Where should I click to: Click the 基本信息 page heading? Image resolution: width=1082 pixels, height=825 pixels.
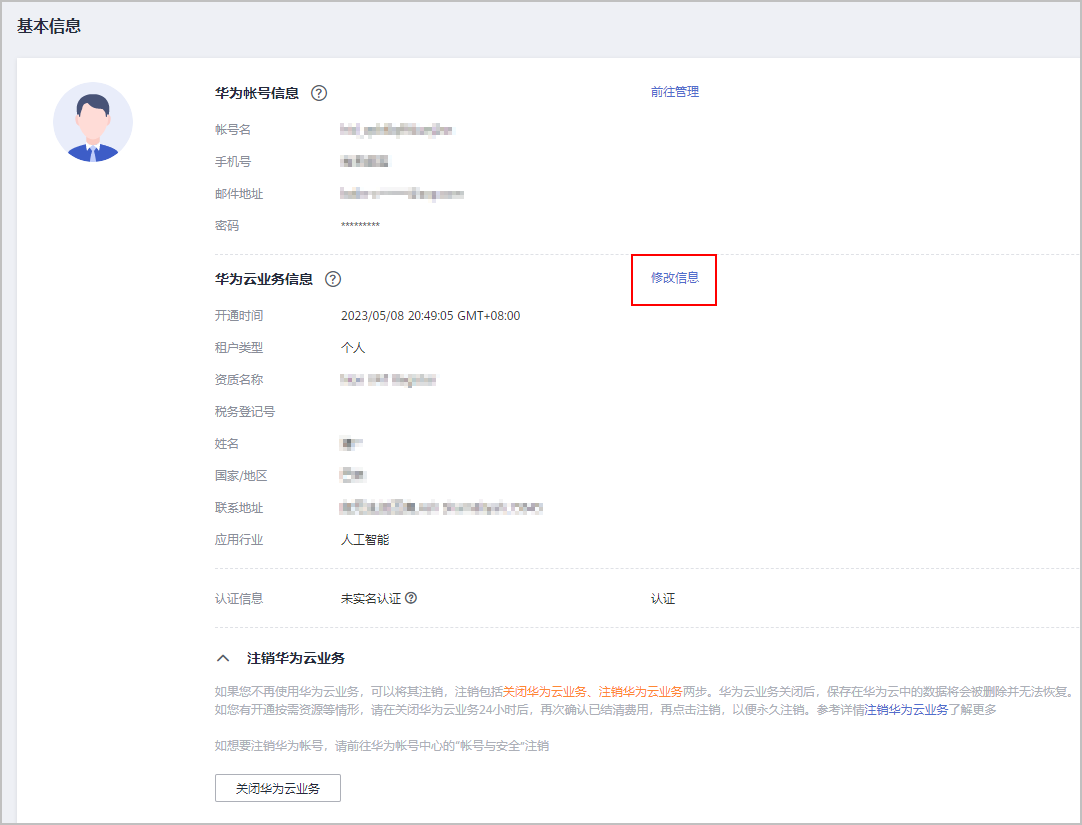pyautogui.click(x=49, y=26)
